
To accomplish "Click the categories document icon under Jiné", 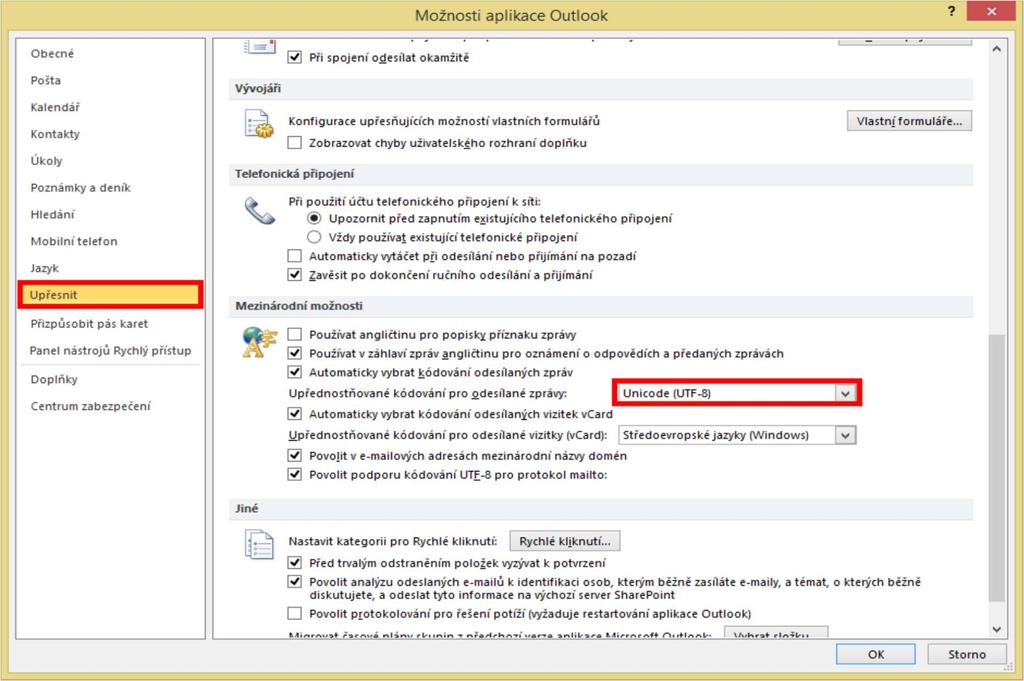I will [259, 545].
